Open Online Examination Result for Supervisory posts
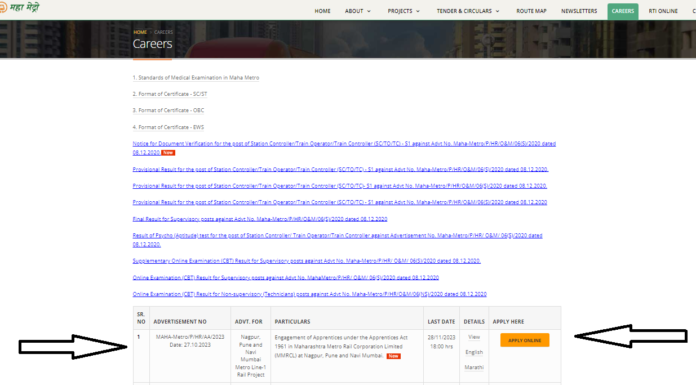 tap(285, 278)
